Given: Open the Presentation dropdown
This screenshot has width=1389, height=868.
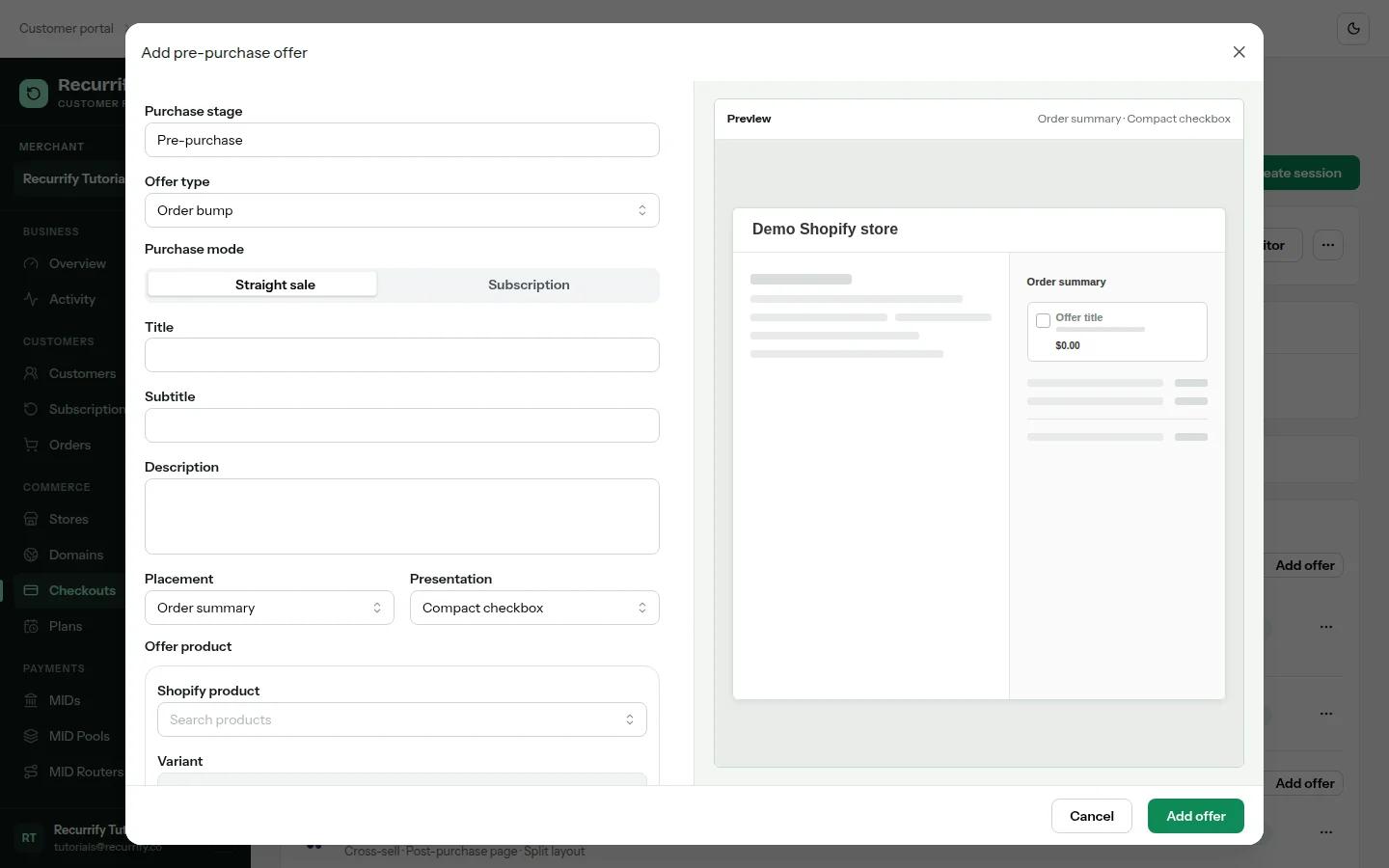Looking at the screenshot, I should pyautogui.click(x=534, y=608).
